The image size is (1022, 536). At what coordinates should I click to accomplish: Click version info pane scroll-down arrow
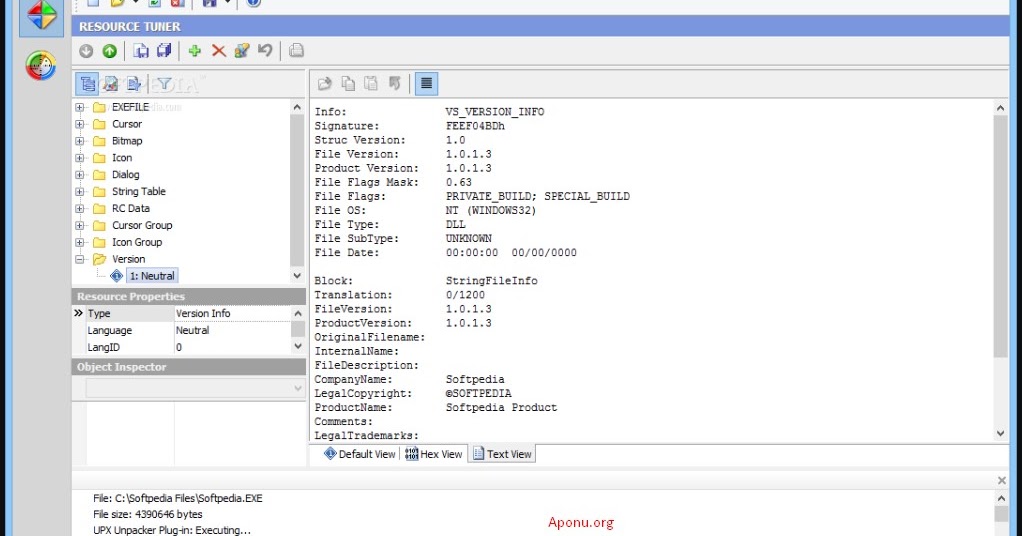[x=1000, y=433]
